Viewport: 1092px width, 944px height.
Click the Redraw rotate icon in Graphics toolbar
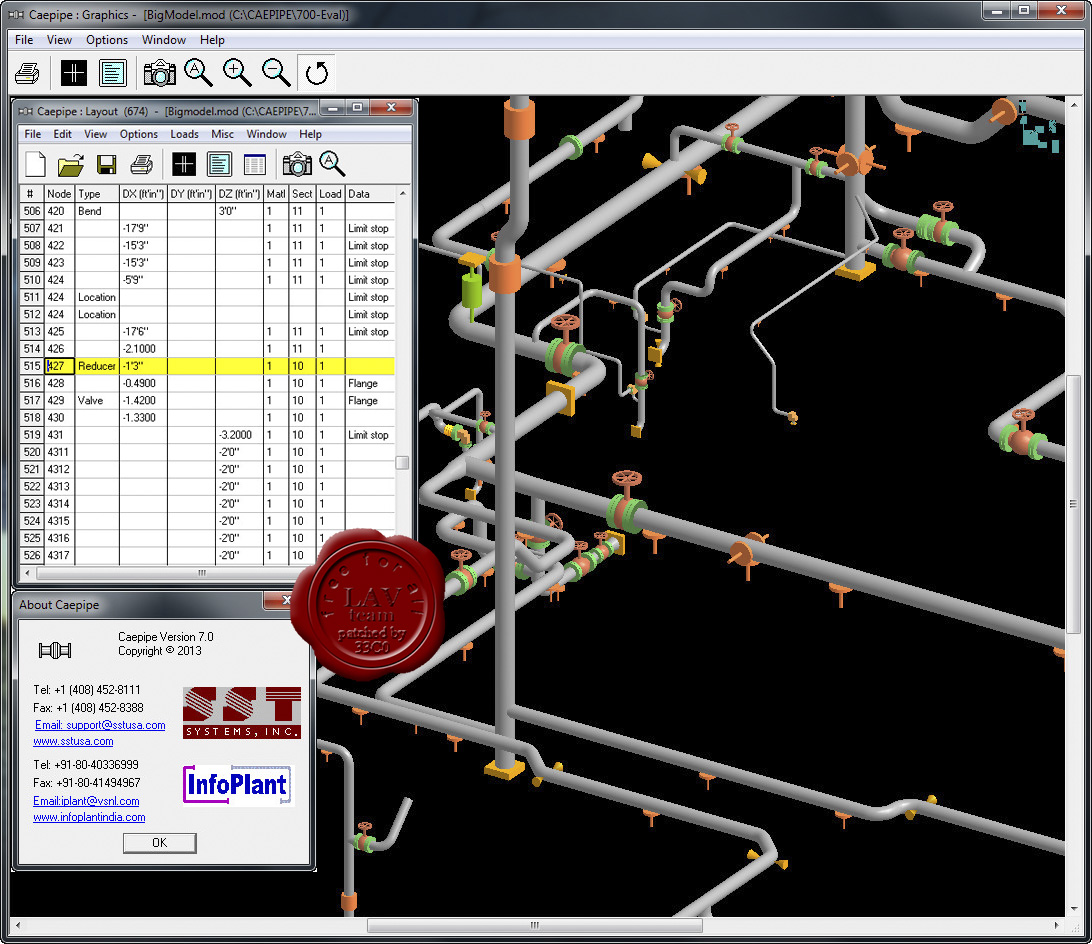317,73
